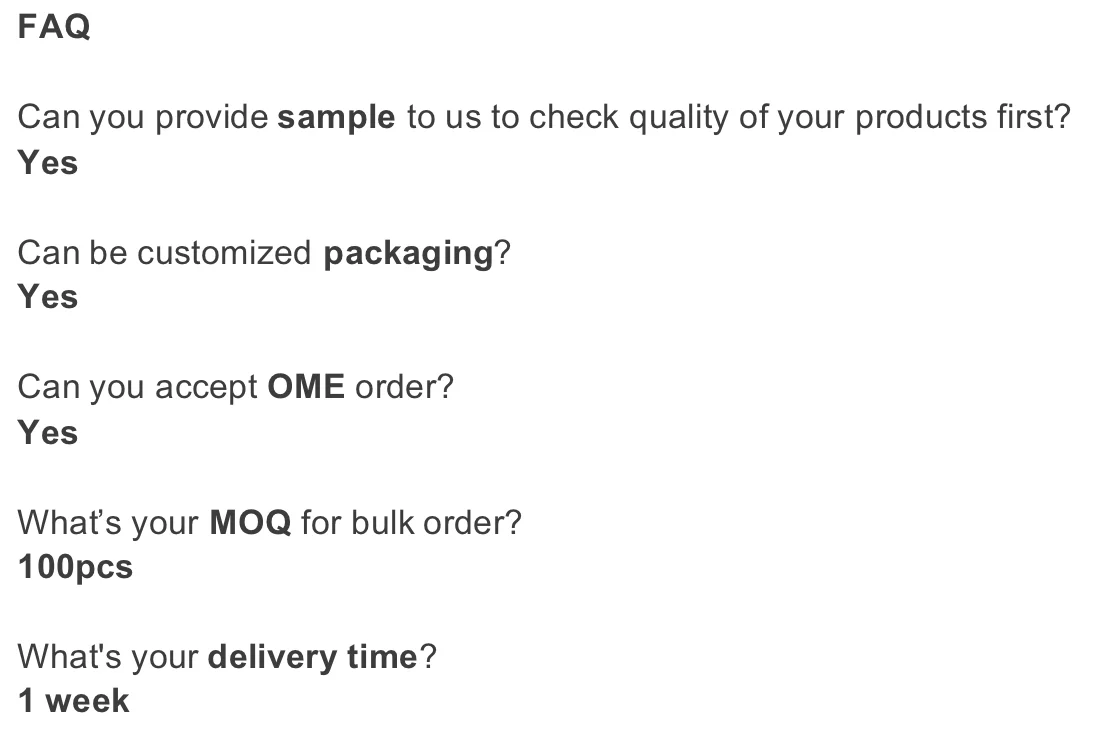The height and width of the screenshot is (750, 1110).
Task: Click What's at start of delivery question
Action: [69, 657]
